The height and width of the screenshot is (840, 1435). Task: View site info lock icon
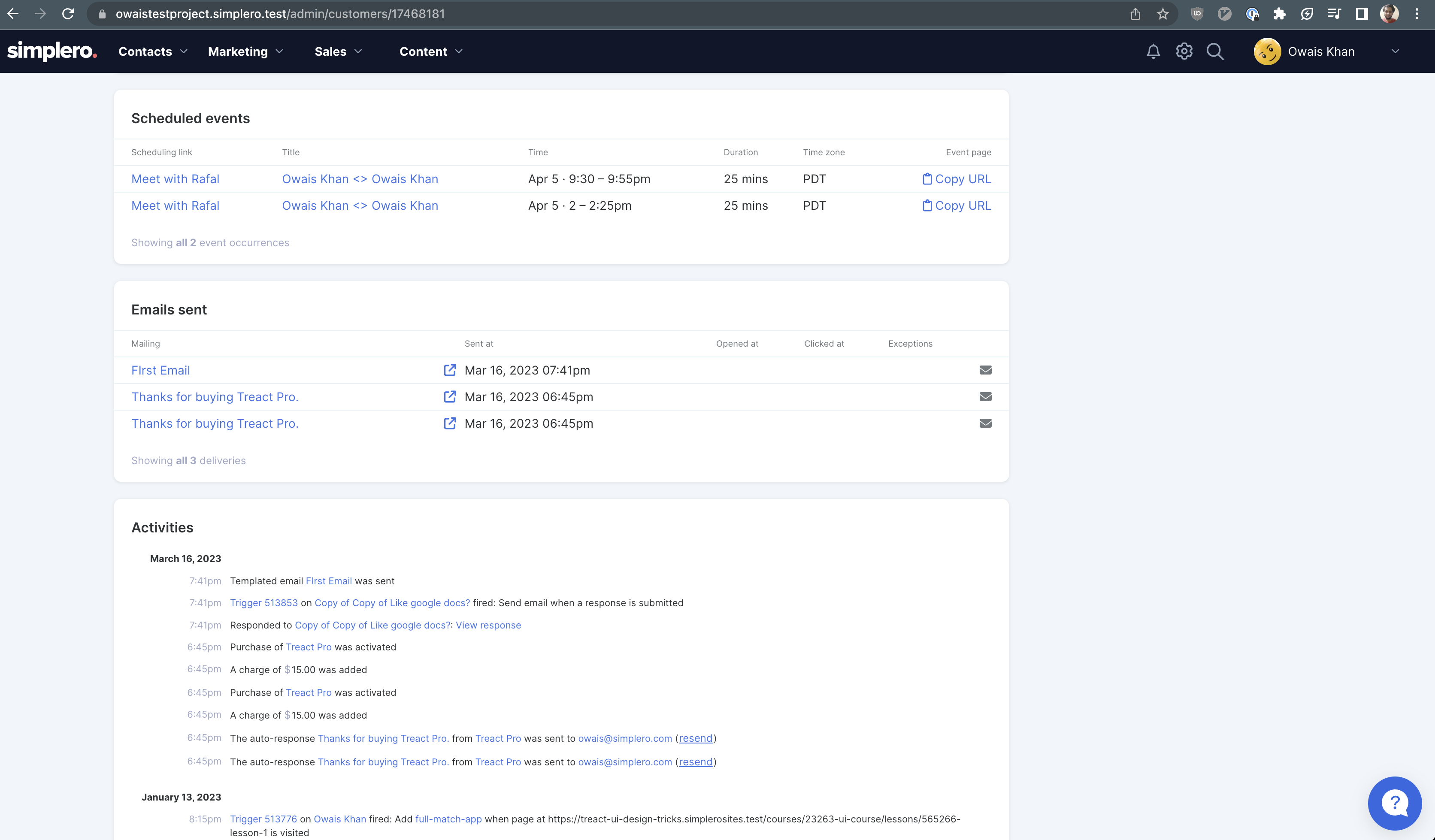pyautogui.click(x=102, y=14)
